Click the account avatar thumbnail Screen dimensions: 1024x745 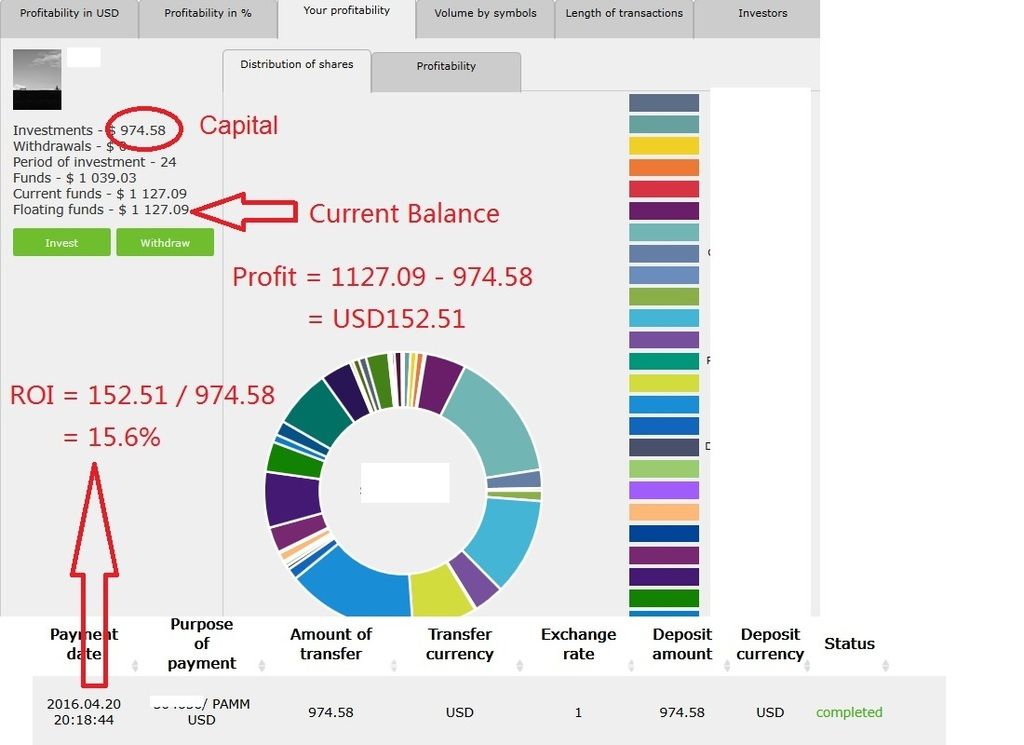tap(37, 79)
